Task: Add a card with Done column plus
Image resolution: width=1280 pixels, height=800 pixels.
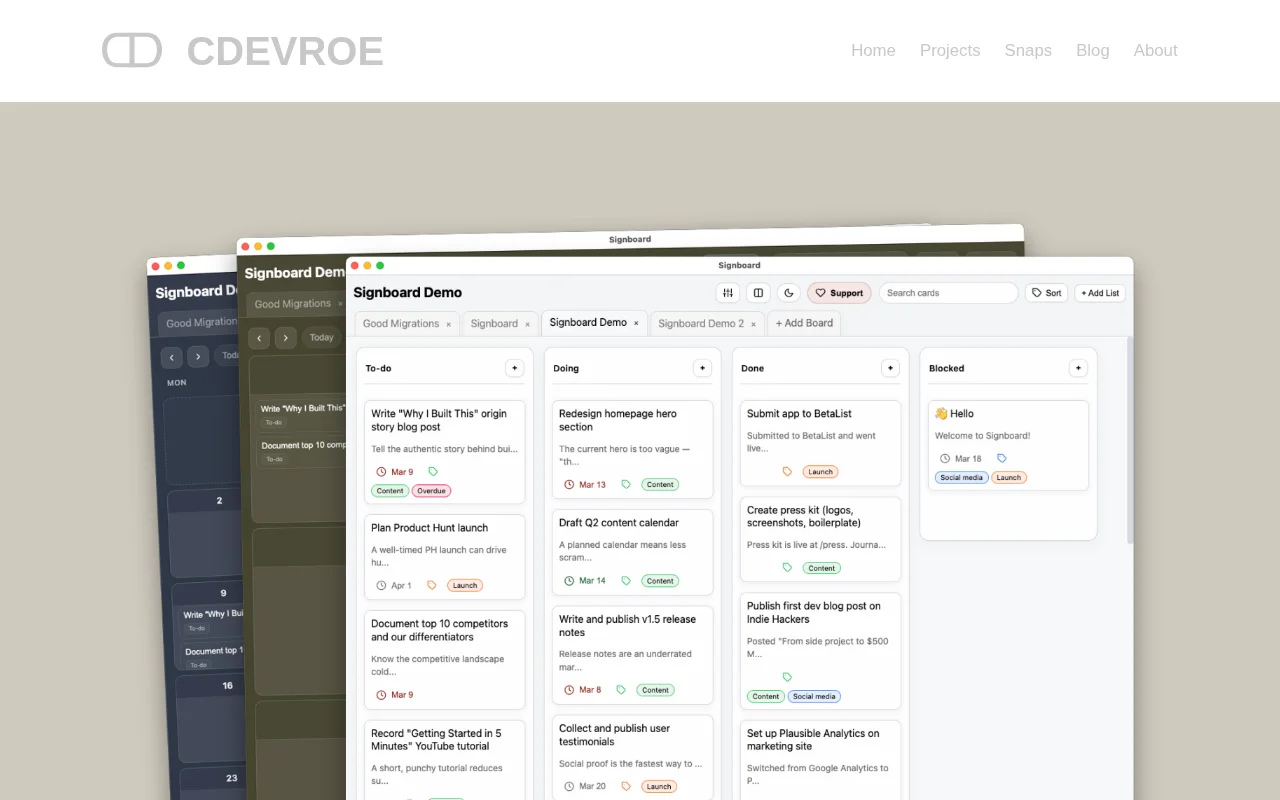Action: pyautogui.click(x=890, y=368)
